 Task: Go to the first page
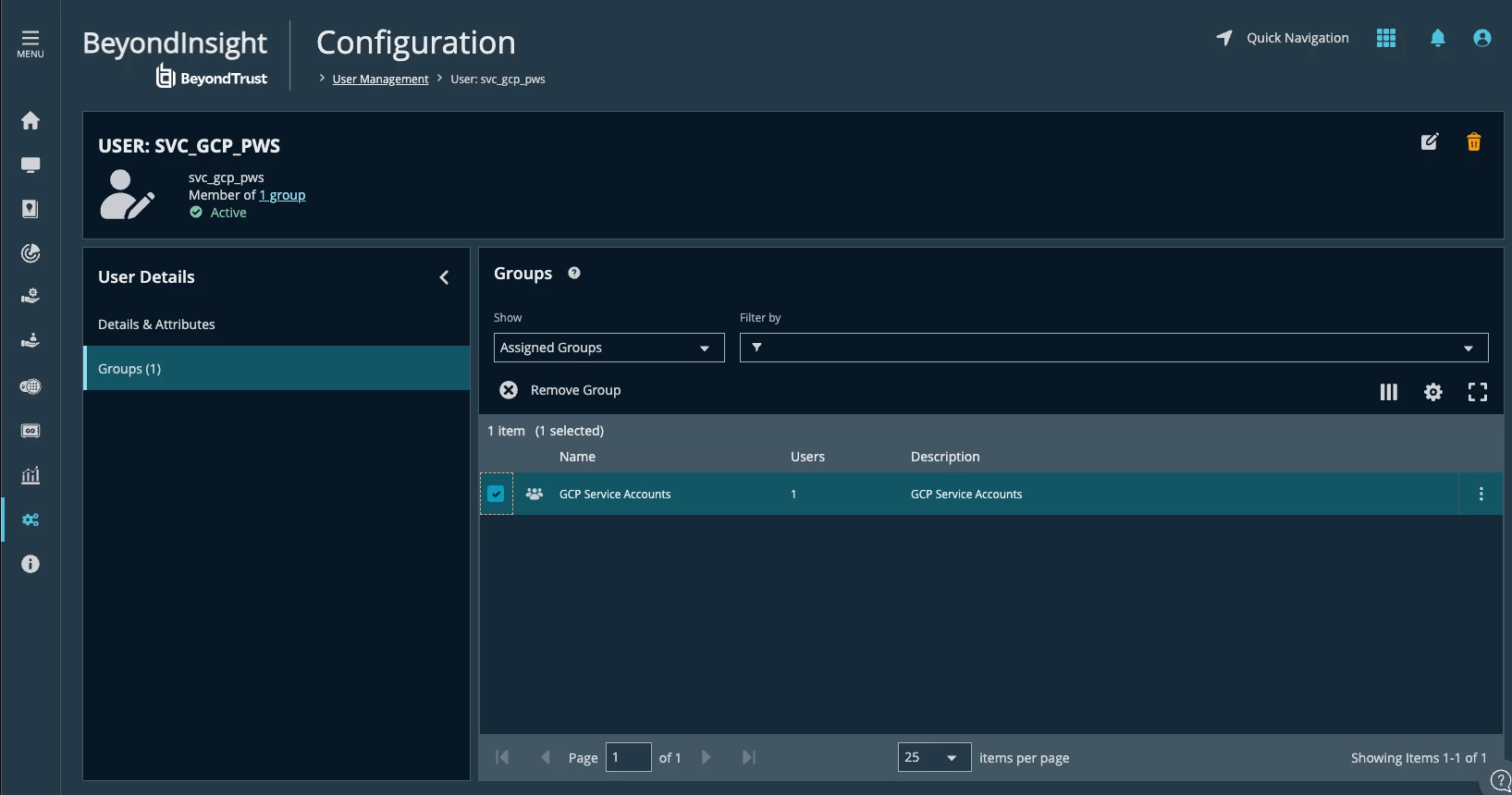pyautogui.click(x=502, y=757)
